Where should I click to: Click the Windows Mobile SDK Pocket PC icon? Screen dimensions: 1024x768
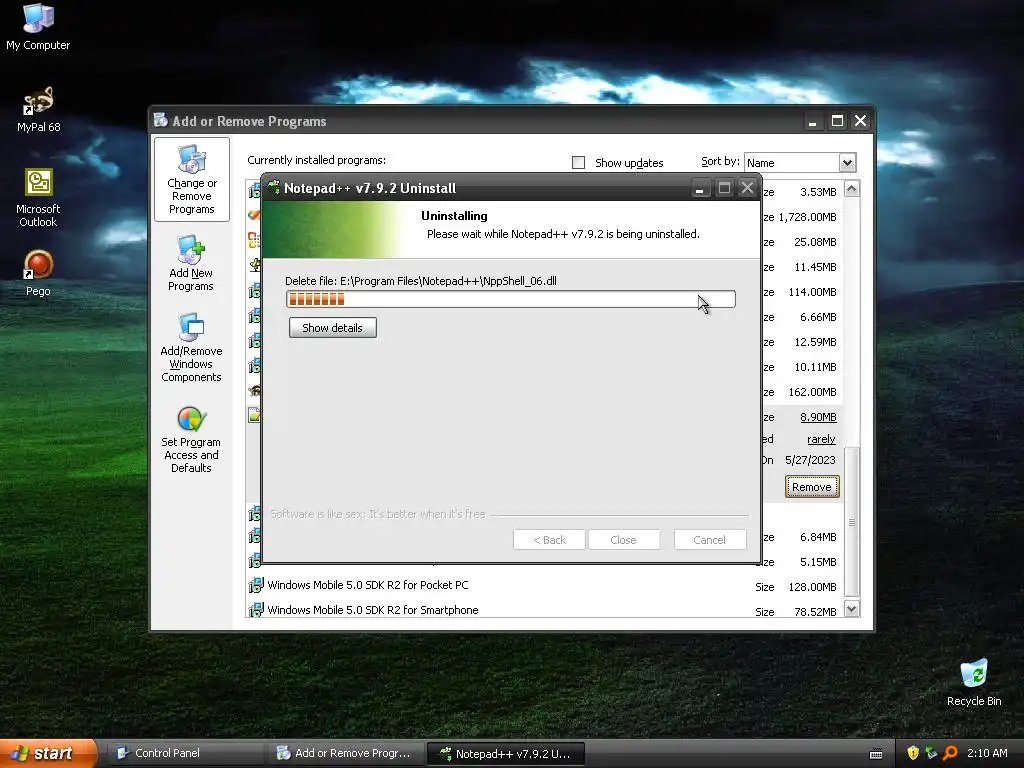click(x=255, y=586)
